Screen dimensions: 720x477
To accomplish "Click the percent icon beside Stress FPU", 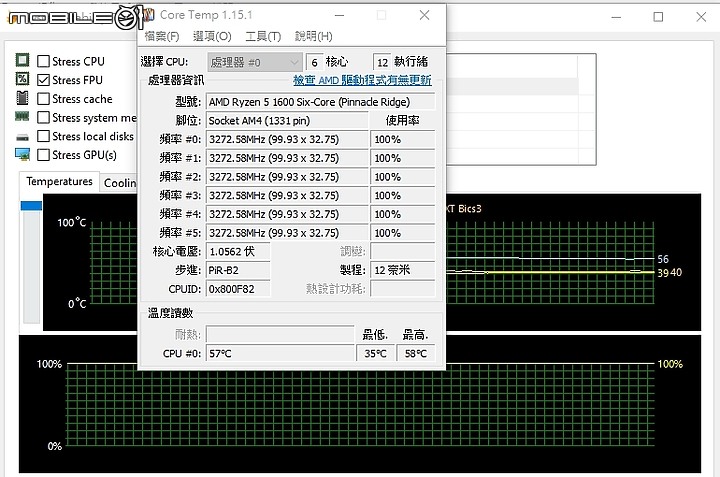I will [22, 79].
